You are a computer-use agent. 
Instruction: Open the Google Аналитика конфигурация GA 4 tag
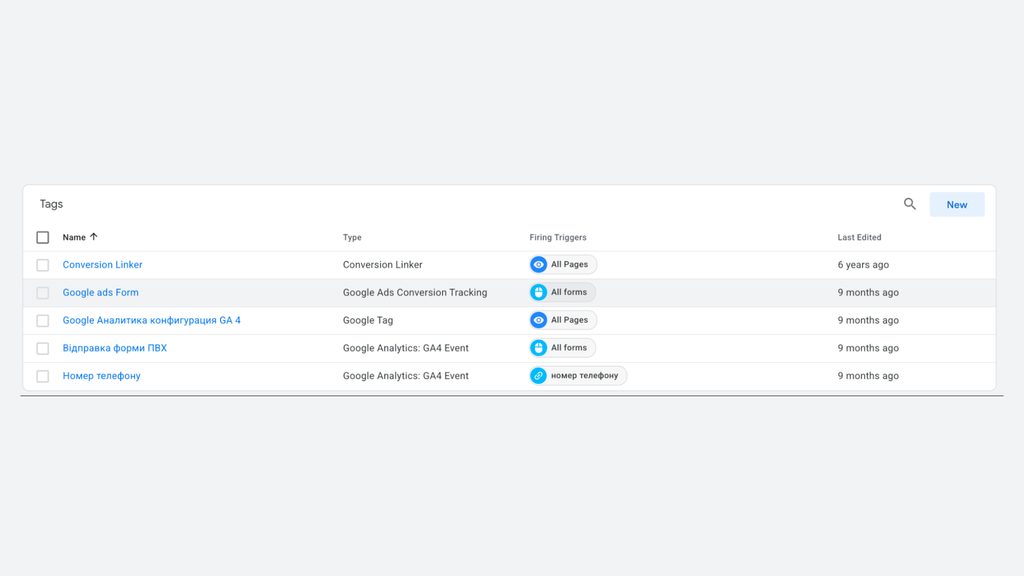tap(152, 320)
